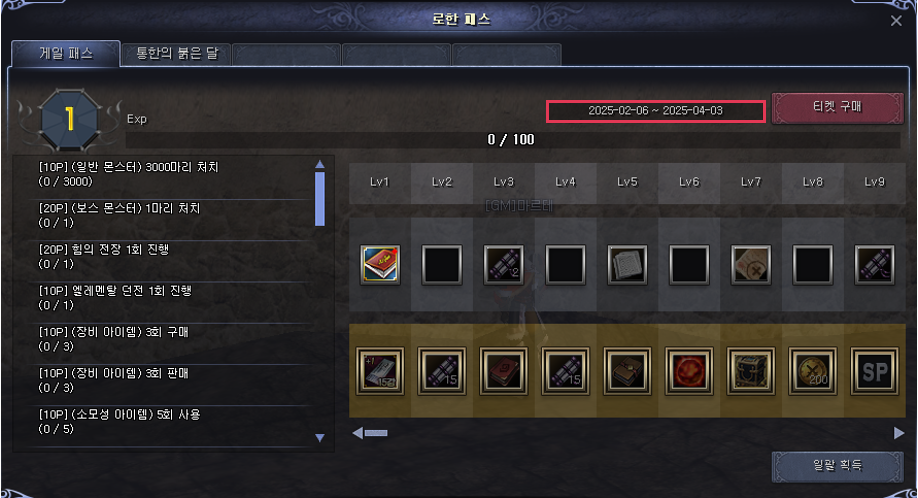
Task: Select the paper stack free reward at Lv5
Action: coord(627,265)
